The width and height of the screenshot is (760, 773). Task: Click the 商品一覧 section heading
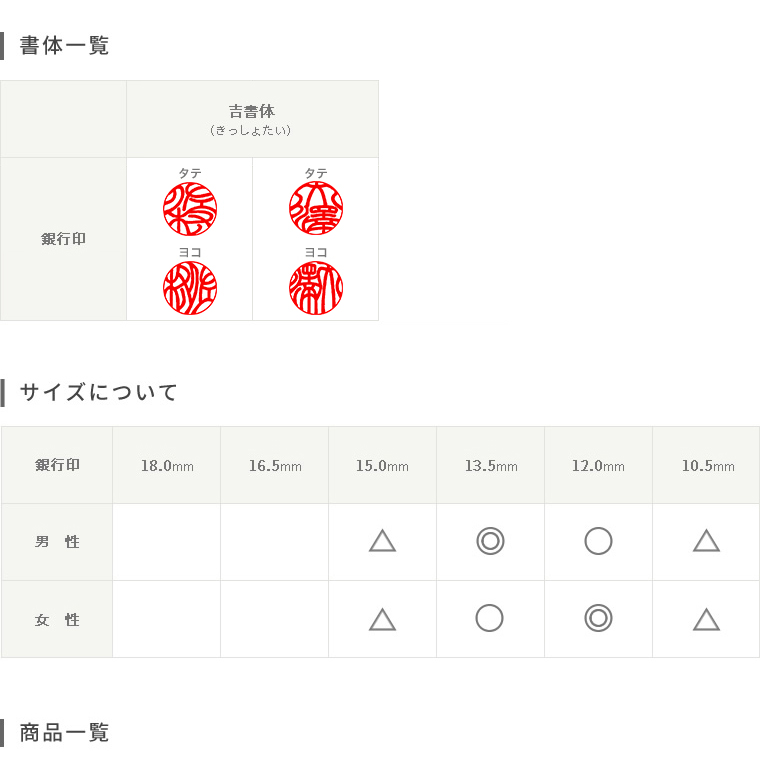tap(64, 733)
